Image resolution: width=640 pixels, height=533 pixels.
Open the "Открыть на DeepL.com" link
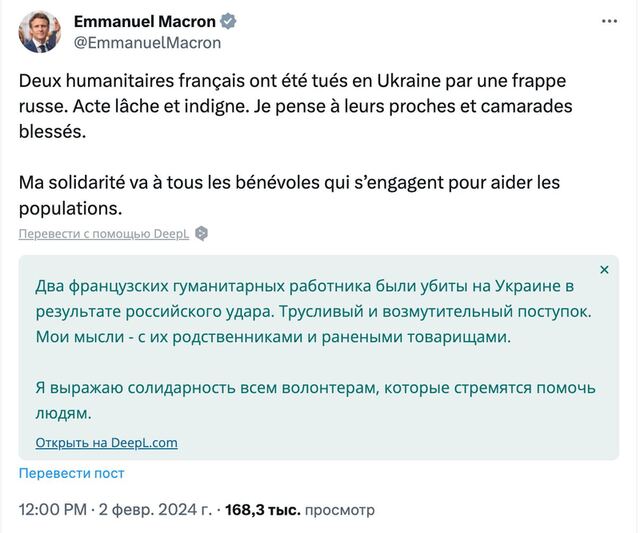(x=106, y=442)
